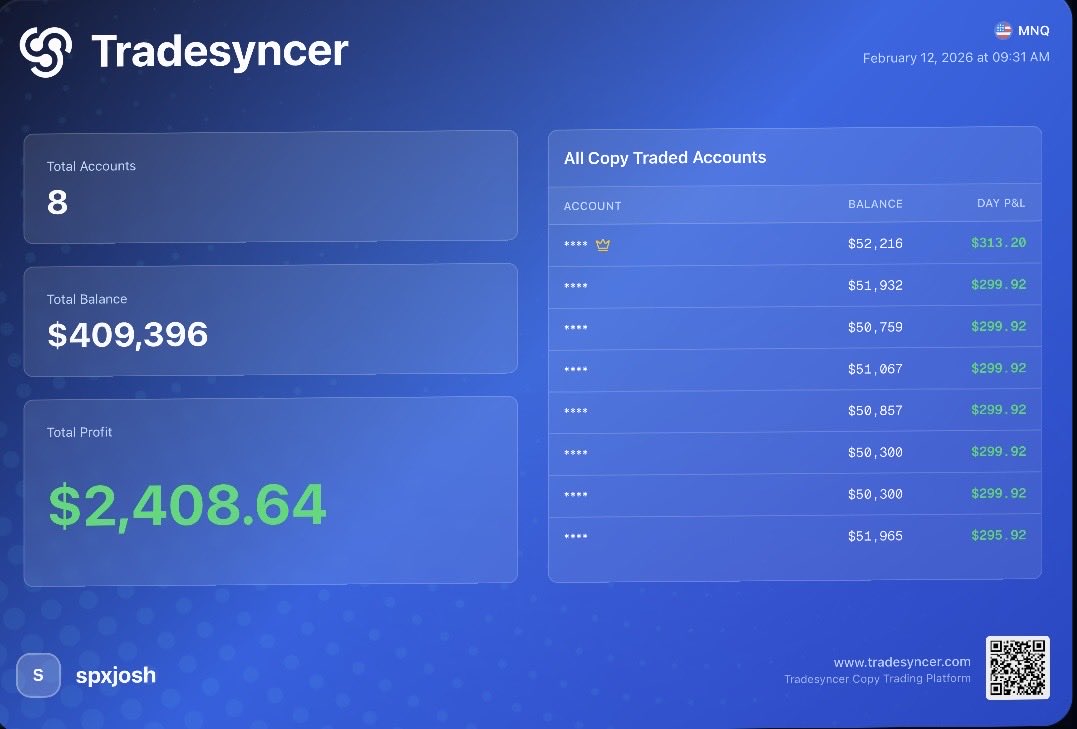Click the masked account name in the $50,759 row
This screenshot has height=729, width=1077.
(x=576, y=328)
